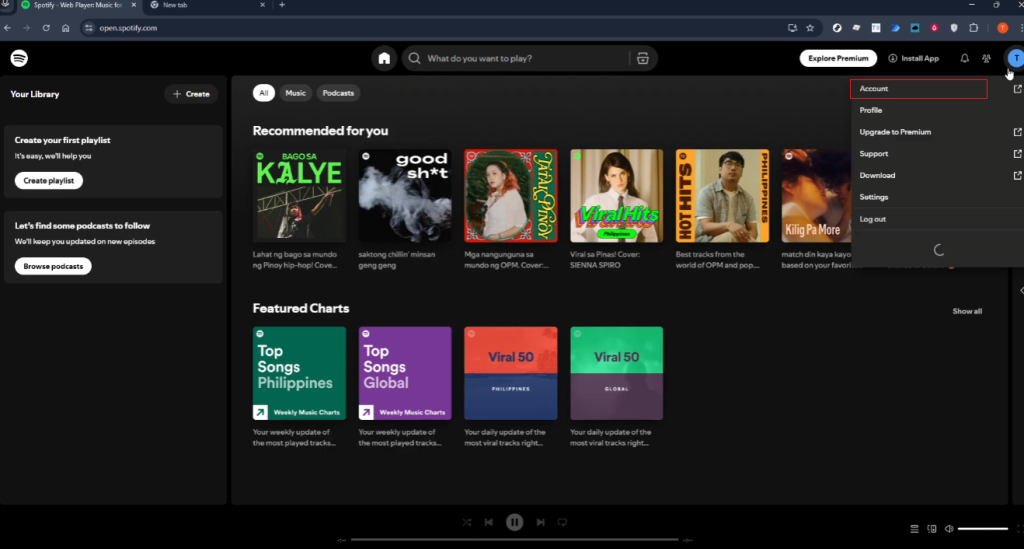Viewport: 1024px width, 549px height.
Task: Open the notifications bell icon
Action: pyautogui.click(x=964, y=58)
